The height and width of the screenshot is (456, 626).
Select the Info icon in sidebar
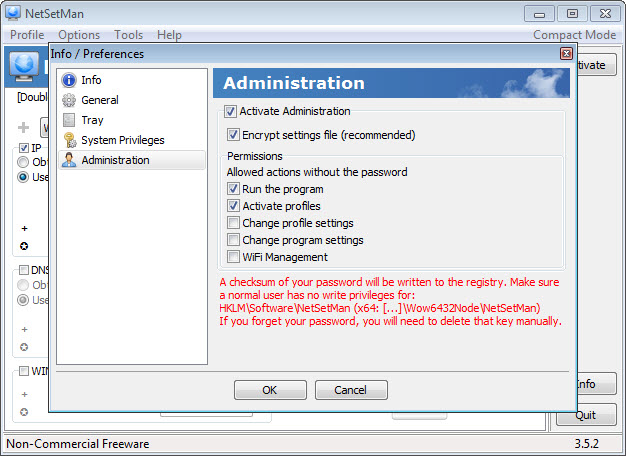(x=69, y=80)
